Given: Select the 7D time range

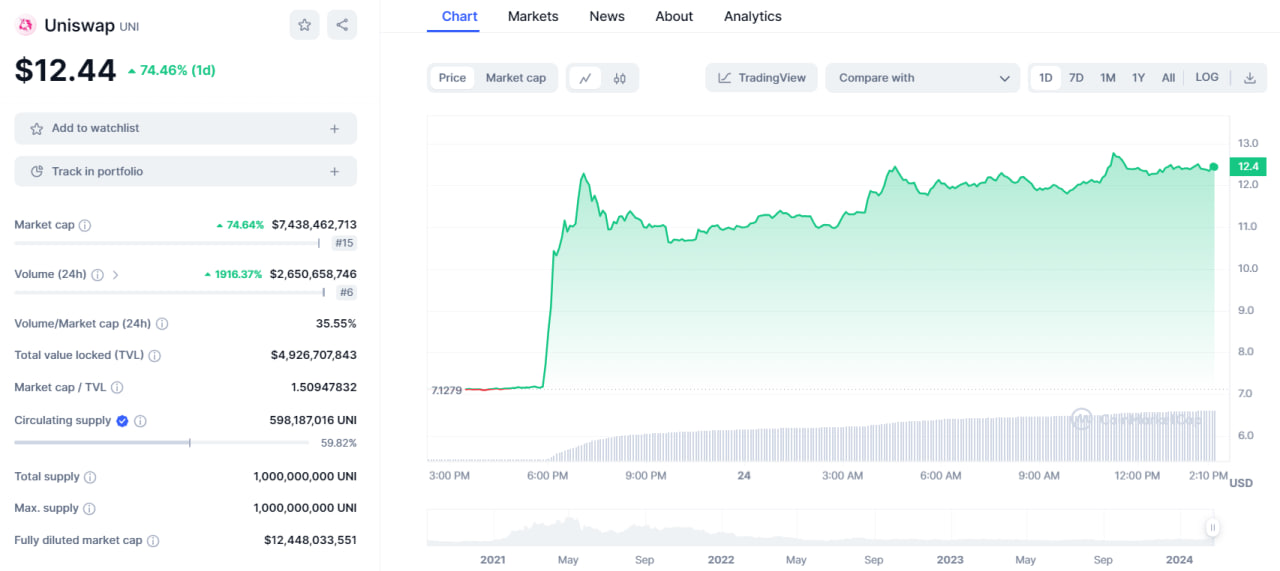Looking at the screenshot, I should pyautogui.click(x=1076, y=78).
